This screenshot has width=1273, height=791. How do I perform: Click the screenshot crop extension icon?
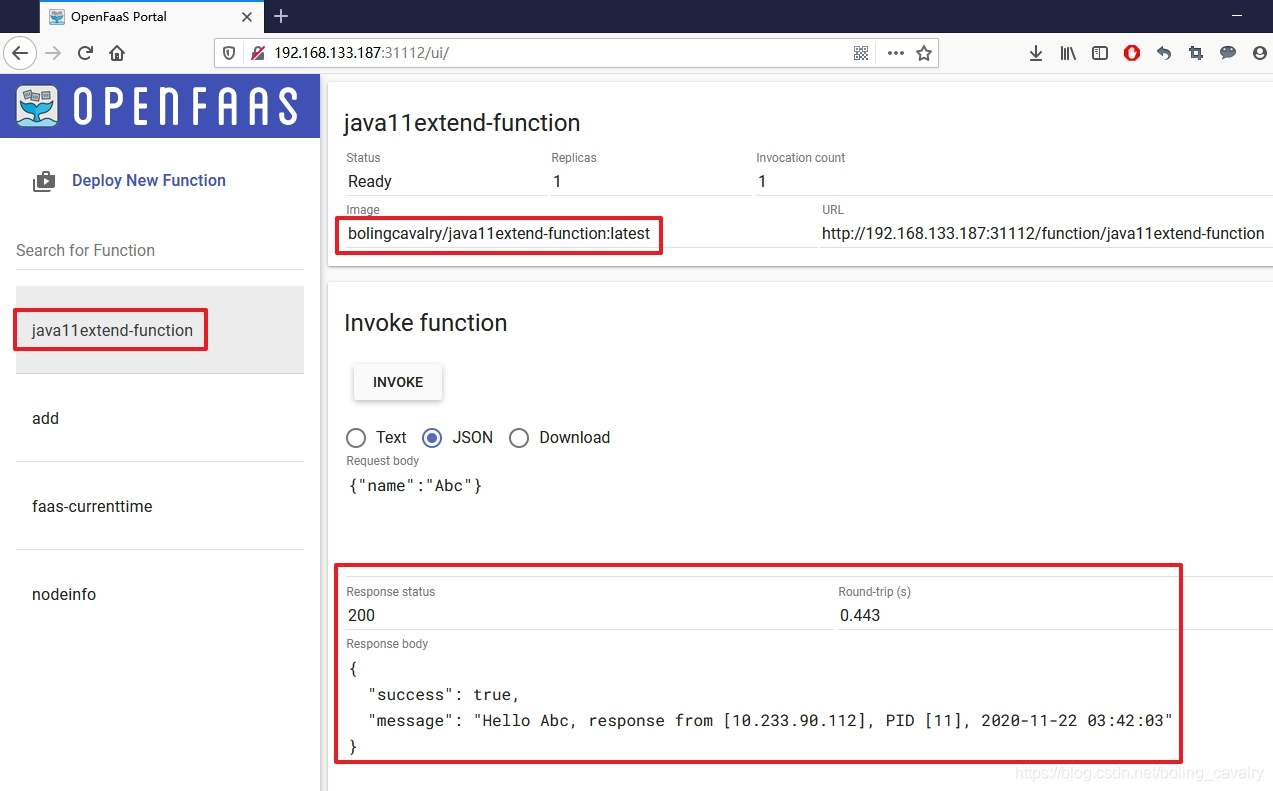click(x=1196, y=54)
